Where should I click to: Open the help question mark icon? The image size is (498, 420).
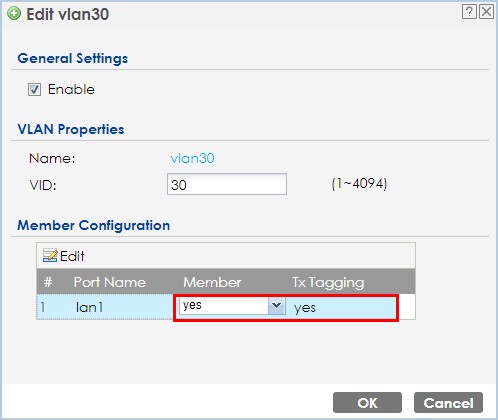pos(469,12)
